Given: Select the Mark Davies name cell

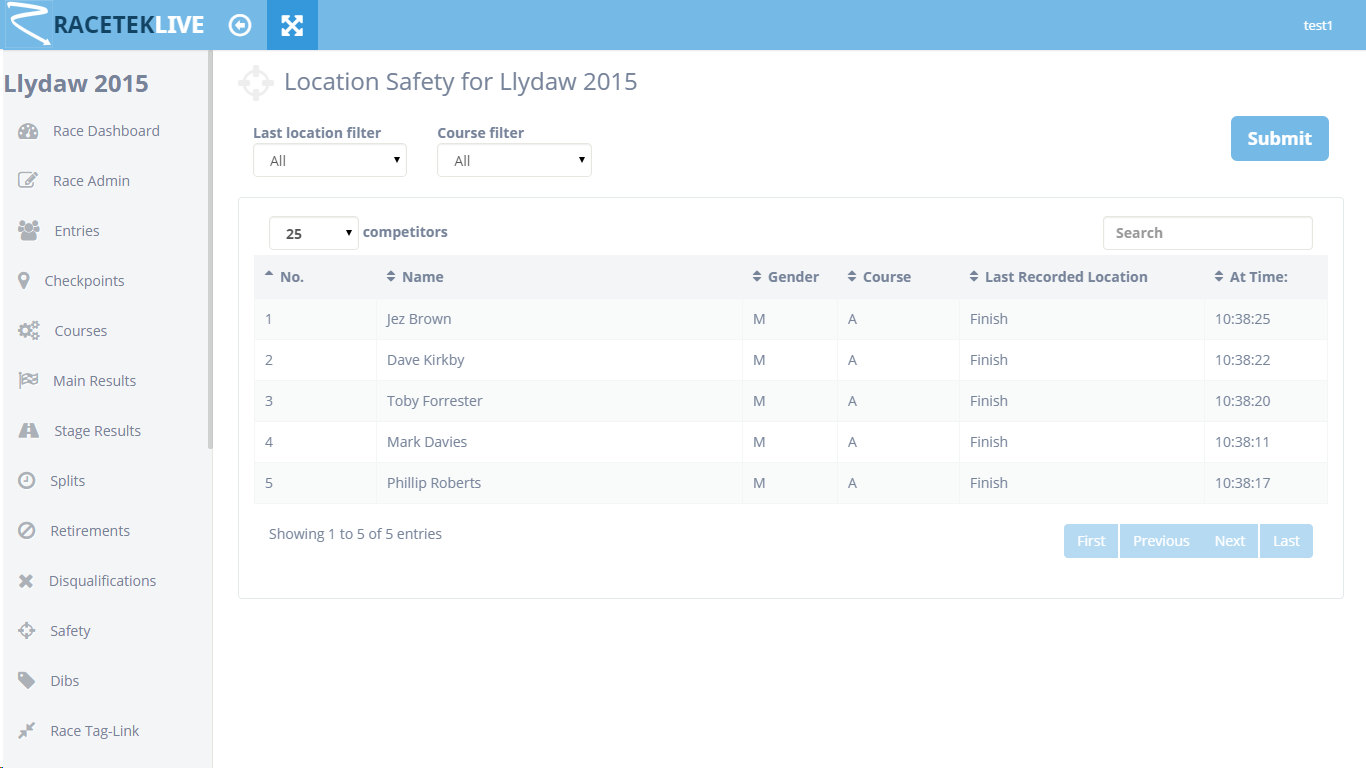Looking at the screenshot, I should 559,442.
